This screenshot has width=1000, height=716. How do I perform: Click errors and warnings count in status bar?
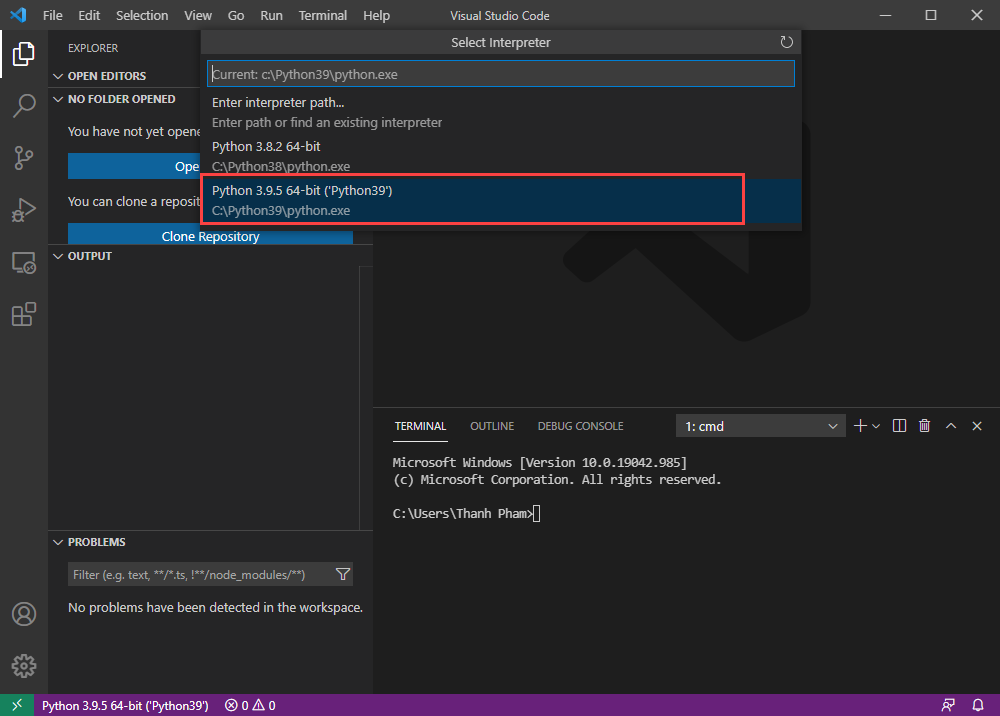(250, 705)
